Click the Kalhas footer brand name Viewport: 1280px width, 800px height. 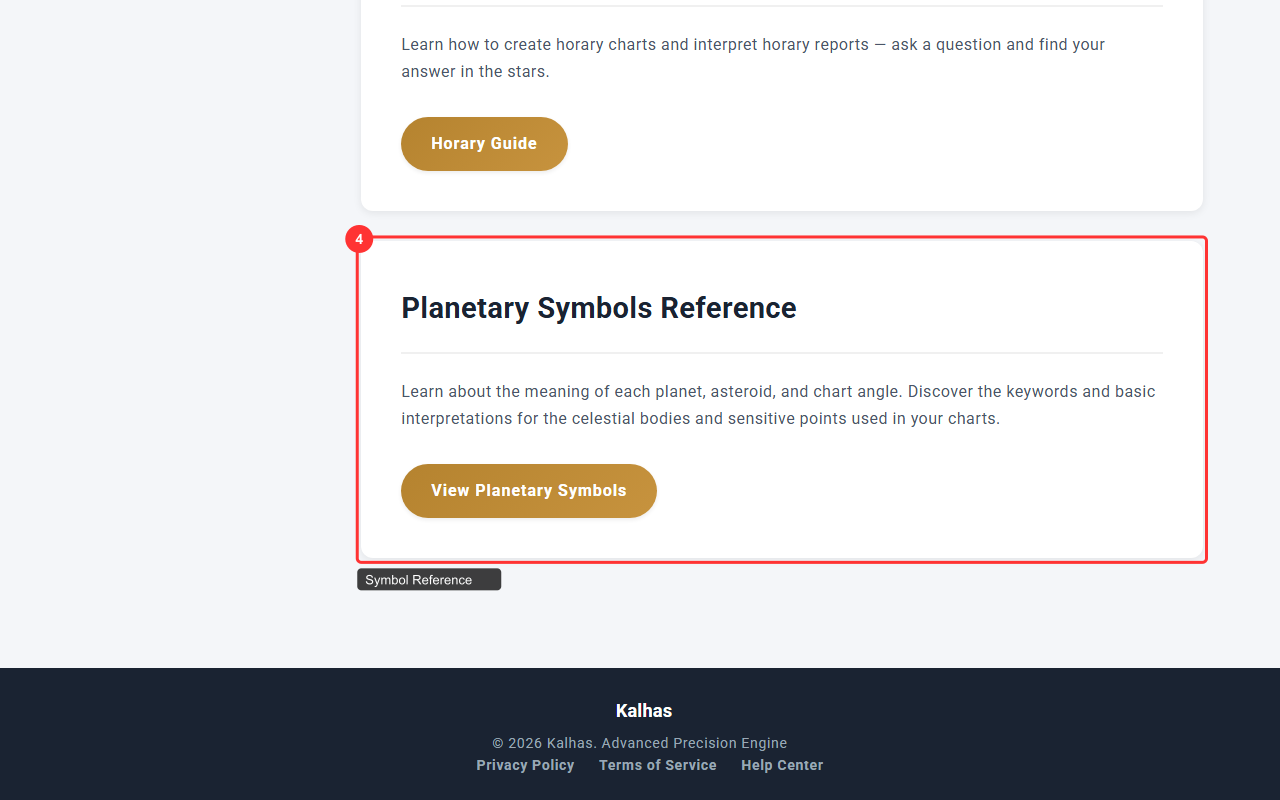[644, 711]
